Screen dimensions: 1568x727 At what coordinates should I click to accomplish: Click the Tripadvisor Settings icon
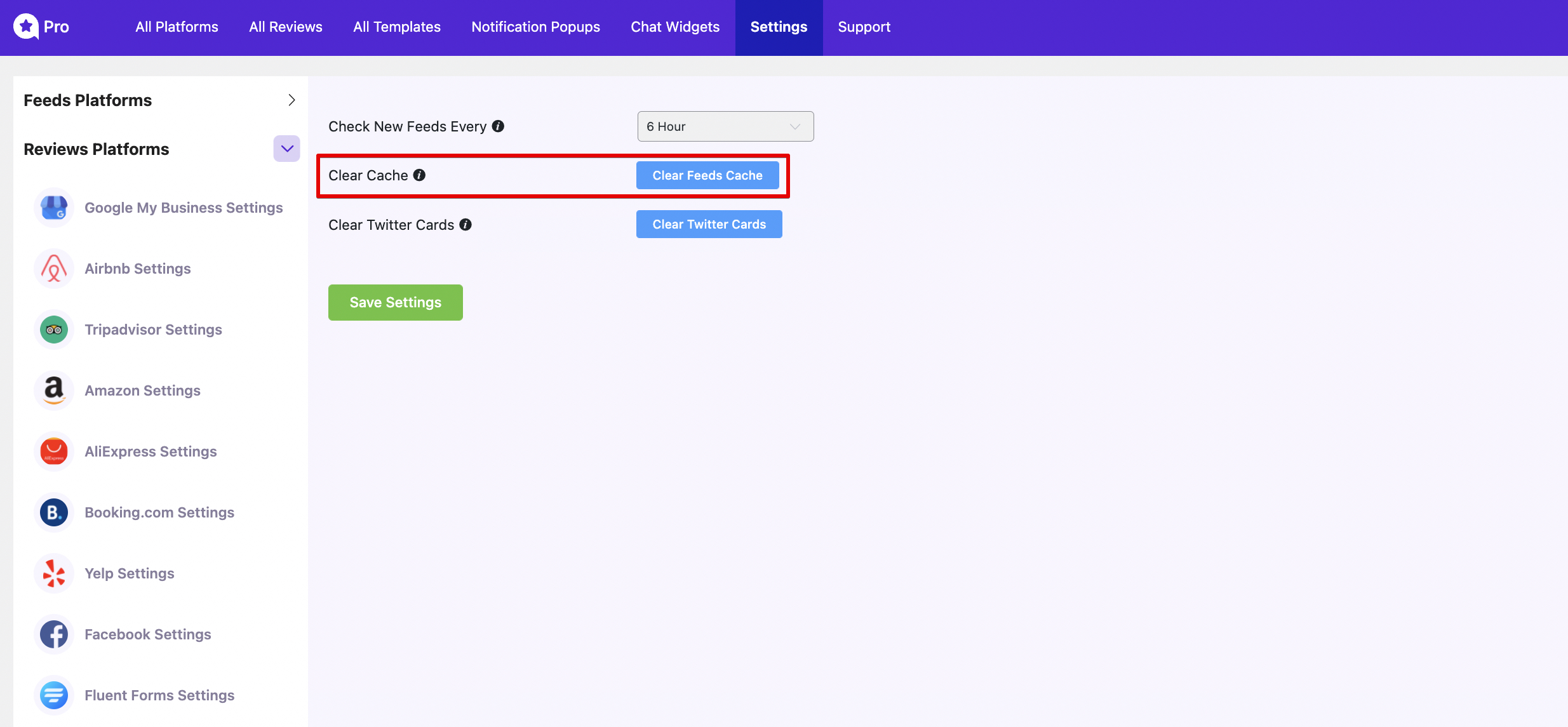pyautogui.click(x=54, y=329)
